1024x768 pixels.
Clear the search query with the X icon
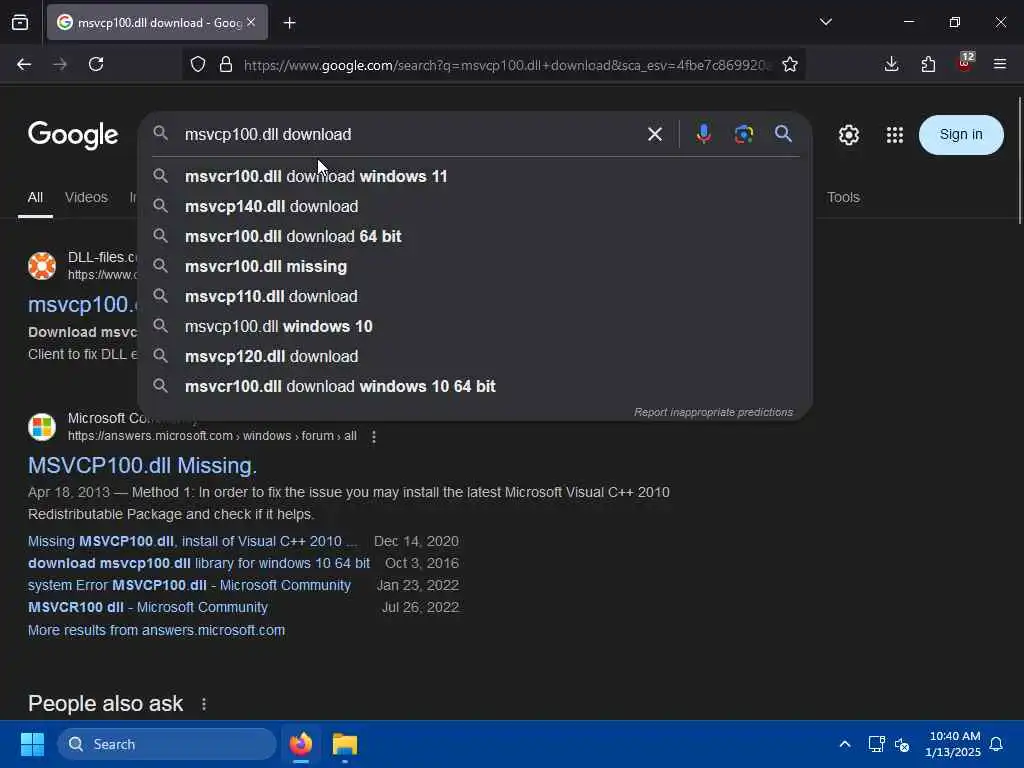(x=654, y=135)
